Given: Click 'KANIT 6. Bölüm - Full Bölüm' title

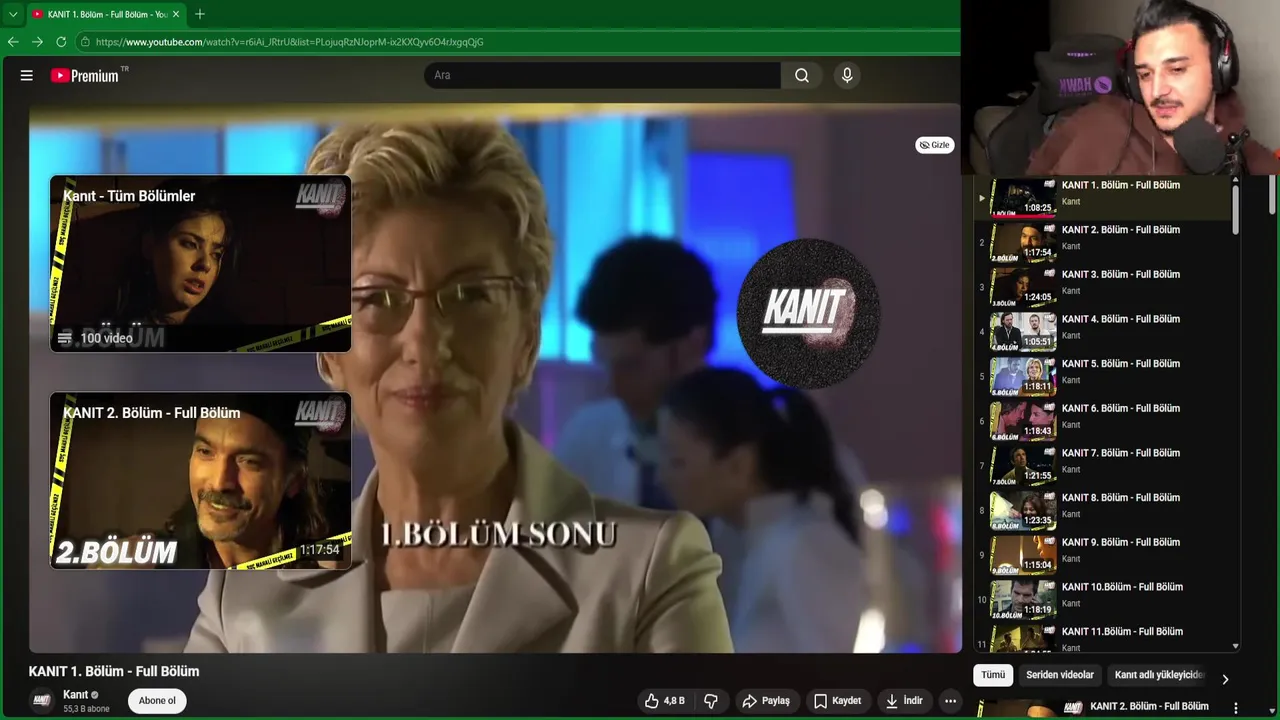Looking at the screenshot, I should [x=1121, y=409].
